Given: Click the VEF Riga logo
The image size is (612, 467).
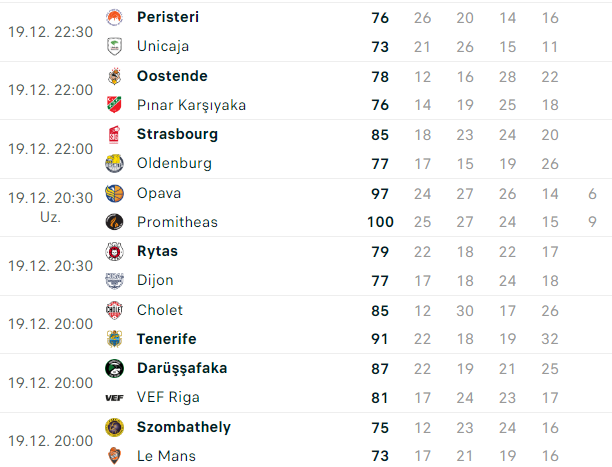Looking at the screenshot, I should coord(114,398).
